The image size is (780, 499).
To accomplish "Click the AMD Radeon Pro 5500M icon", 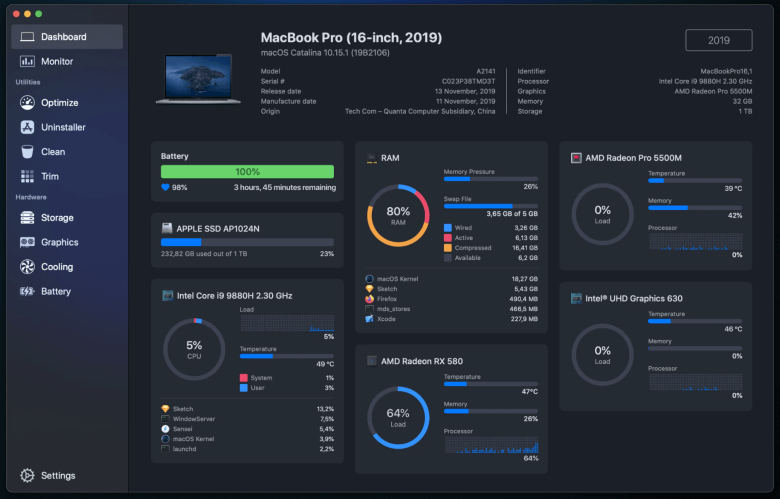I will tap(576, 158).
